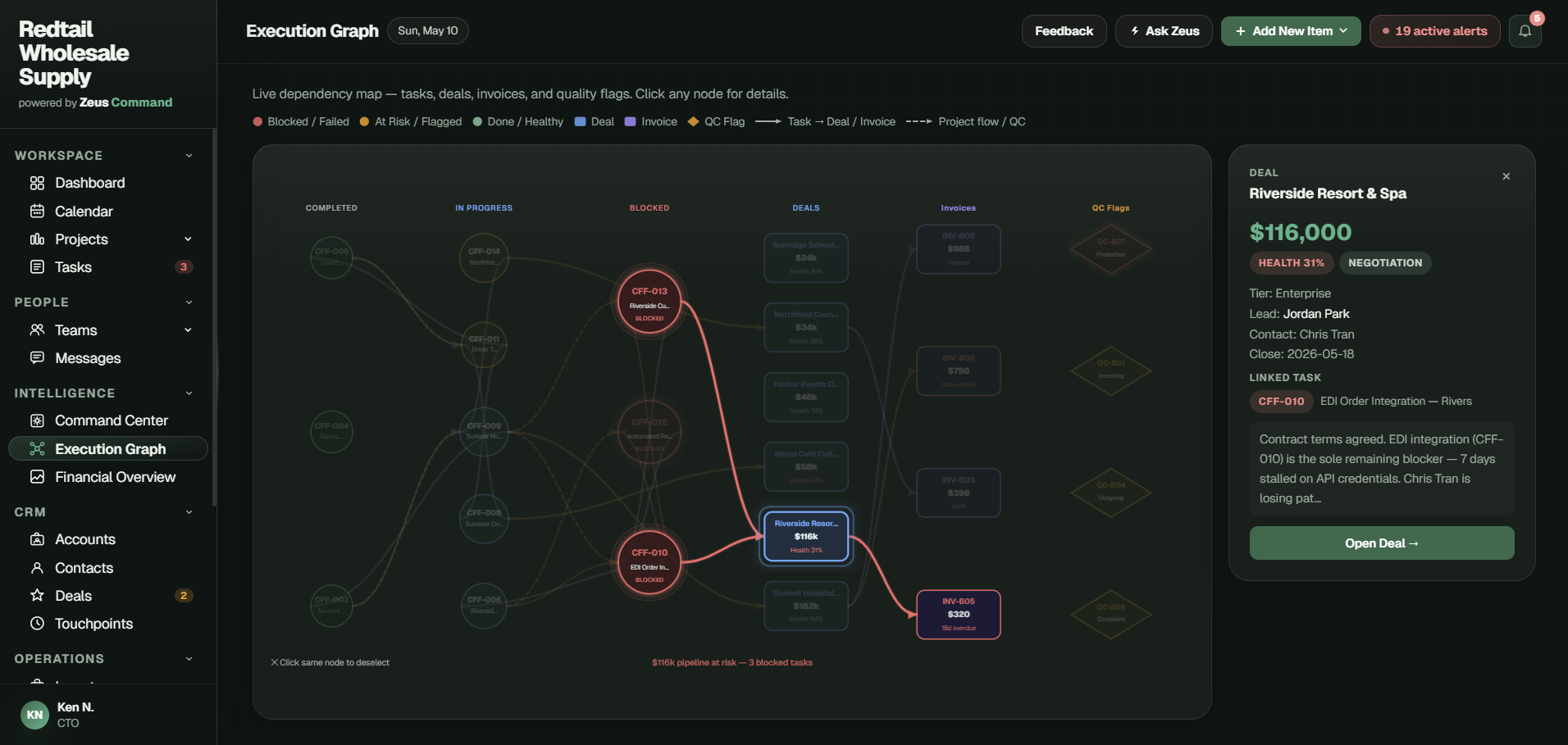Screen dimensions: 1568x745
Task: Select the Riverside Resort $116k deal node
Action: (x=806, y=537)
